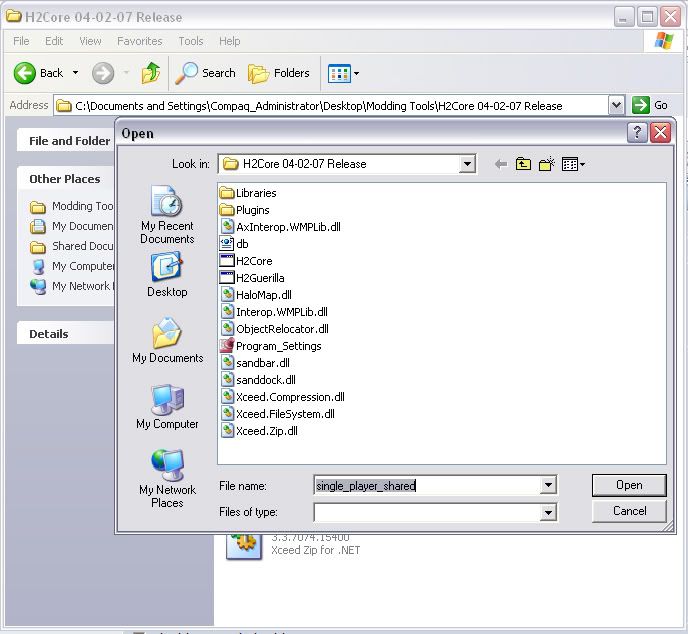The width and height of the screenshot is (688, 634).
Task: Go to Desktop in places bar
Action: 167,274
